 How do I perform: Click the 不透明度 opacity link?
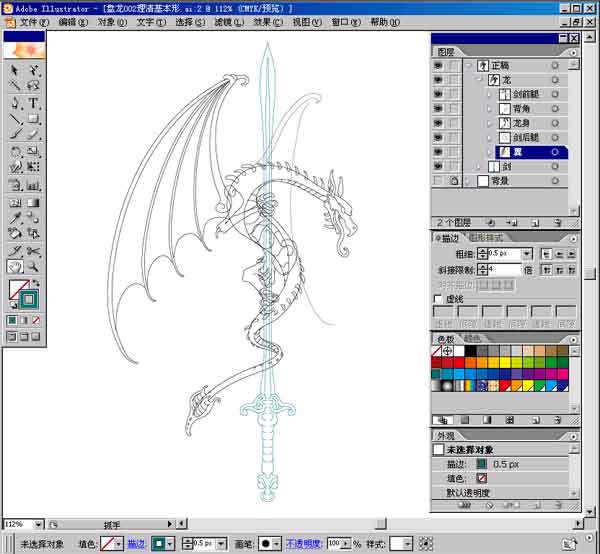point(304,544)
